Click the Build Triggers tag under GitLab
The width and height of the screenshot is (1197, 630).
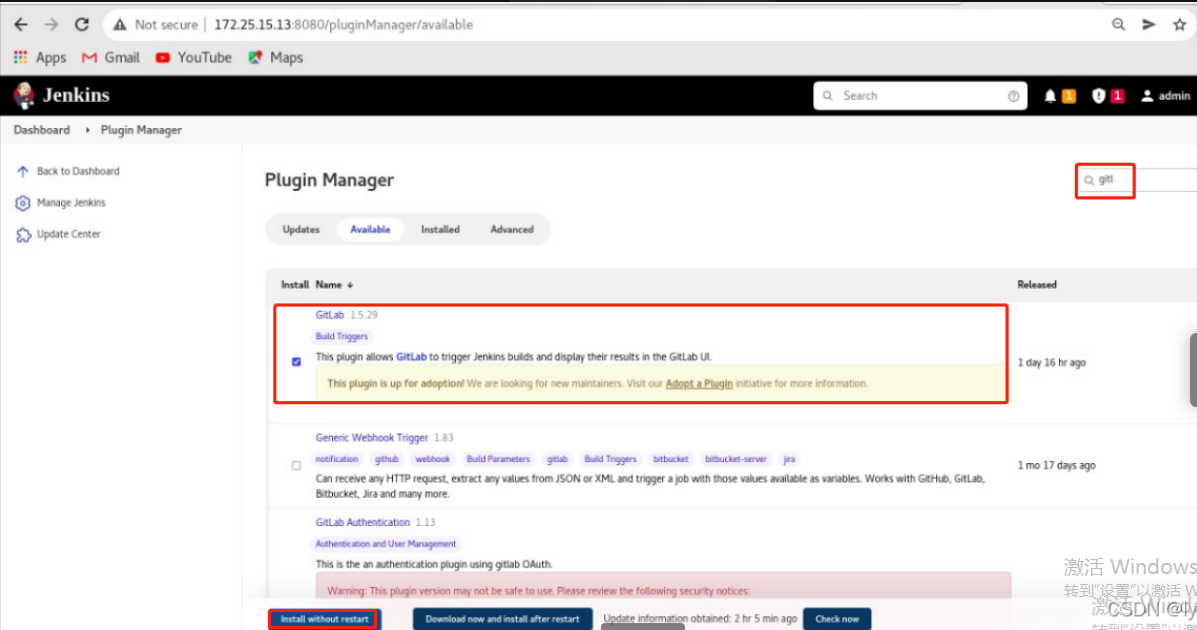click(x=341, y=336)
